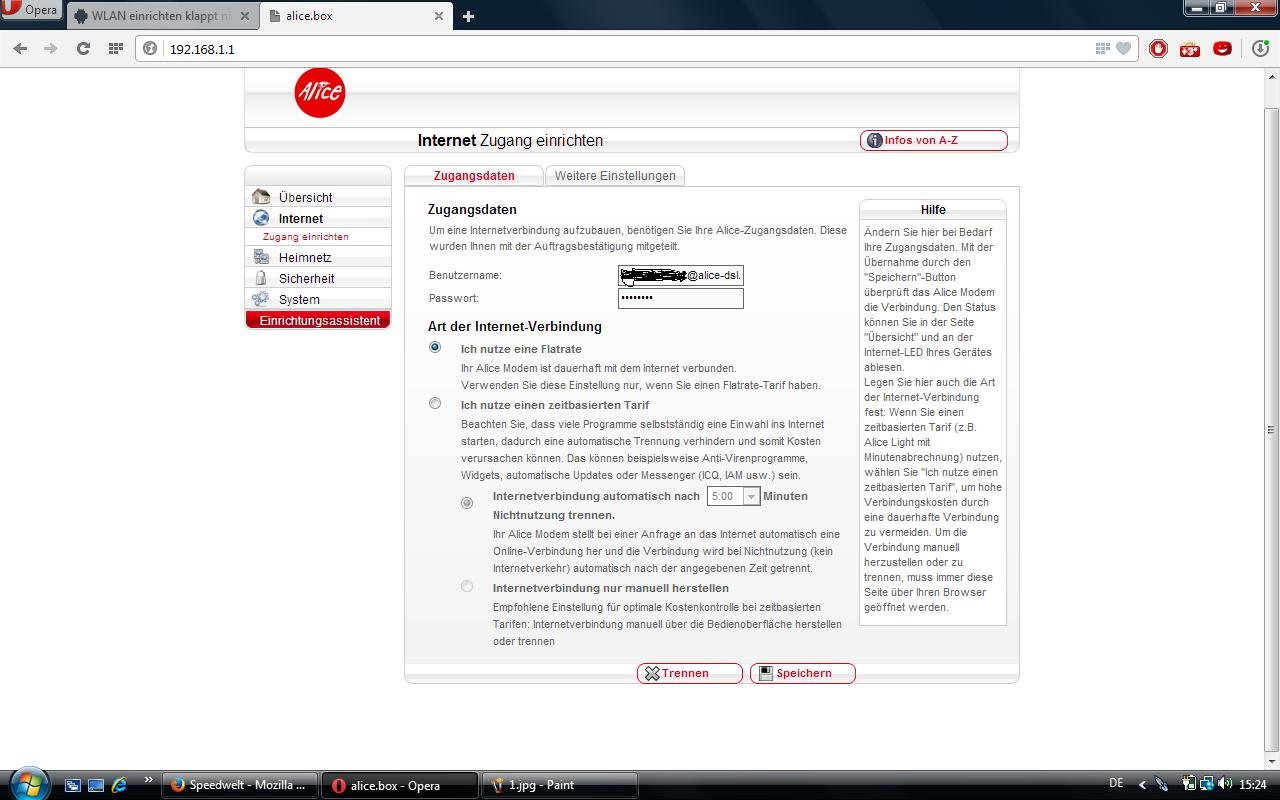
Task: Bookmark page with the heart icon
Action: [x=1123, y=48]
